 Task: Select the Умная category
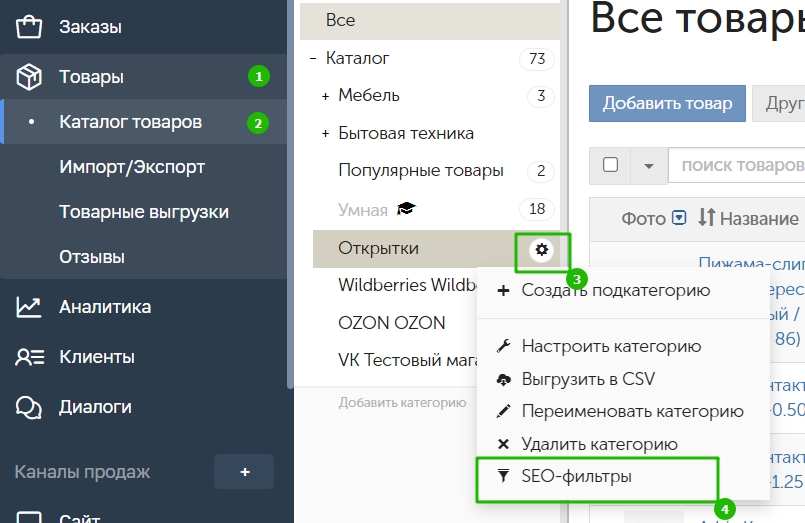click(x=362, y=210)
